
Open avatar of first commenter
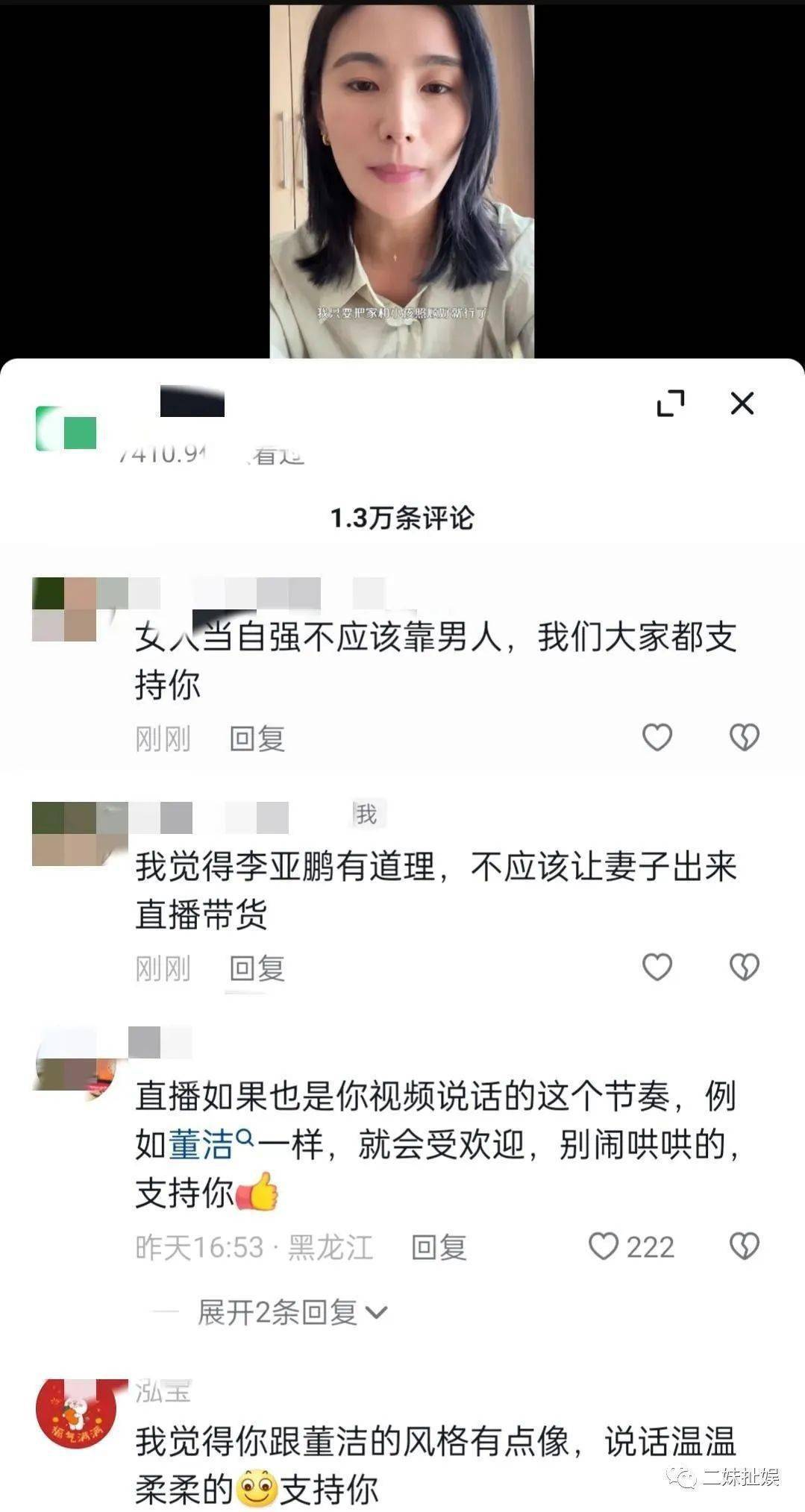click(64, 609)
